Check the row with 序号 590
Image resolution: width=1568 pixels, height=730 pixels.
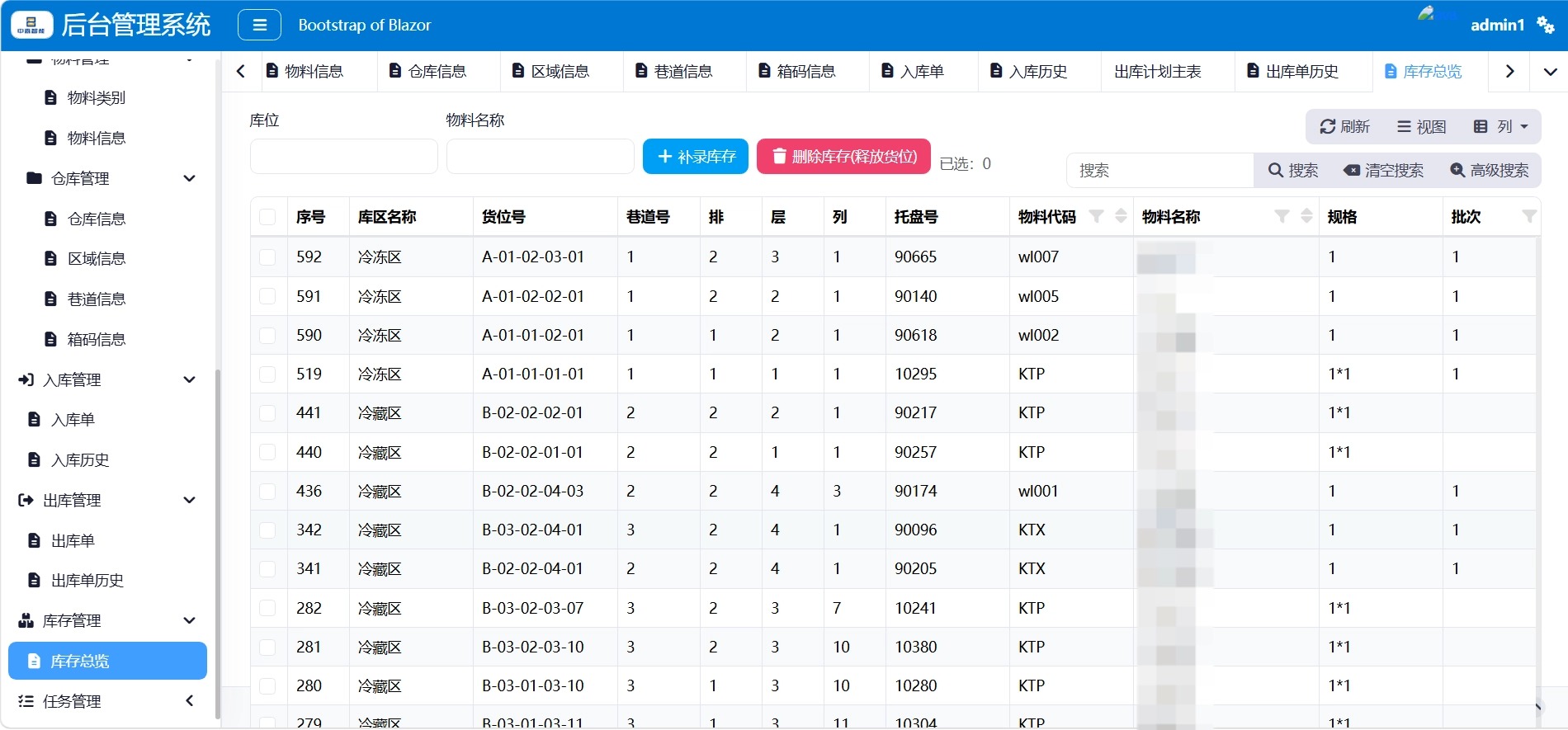tap(267, 335)
